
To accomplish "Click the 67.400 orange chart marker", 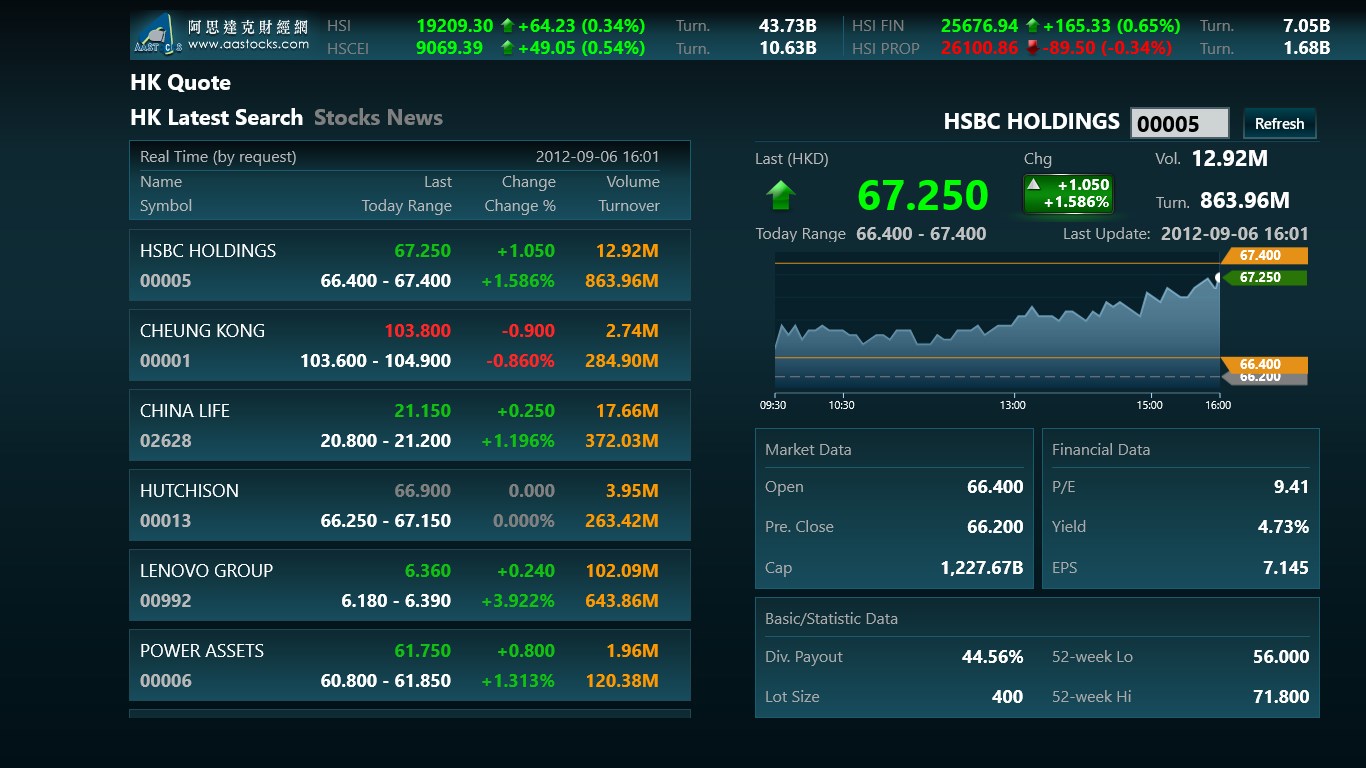I will pos(1264,256).
